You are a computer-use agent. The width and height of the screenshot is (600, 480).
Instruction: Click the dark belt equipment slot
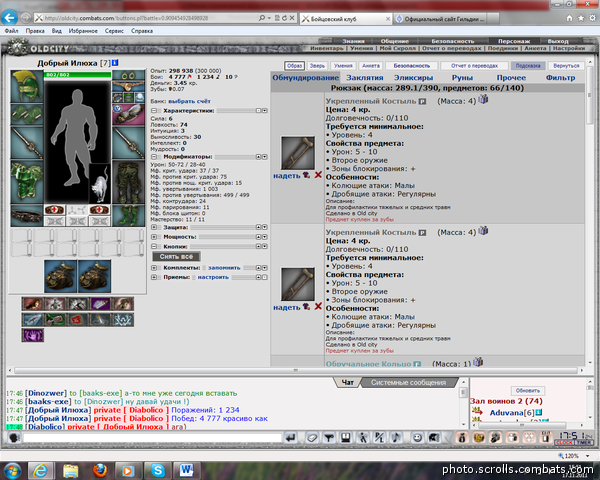tap(27, 216)
